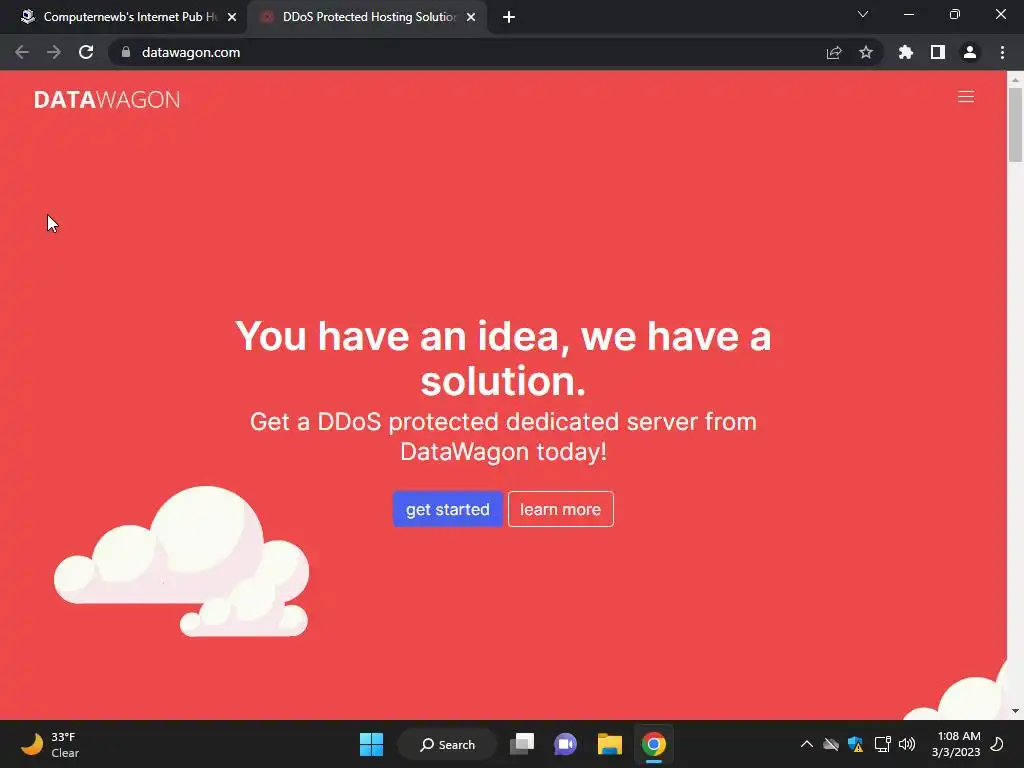Screen dimensions: 1024x768
Task: Open Task View on the taskbar
Action: [522, 744]
